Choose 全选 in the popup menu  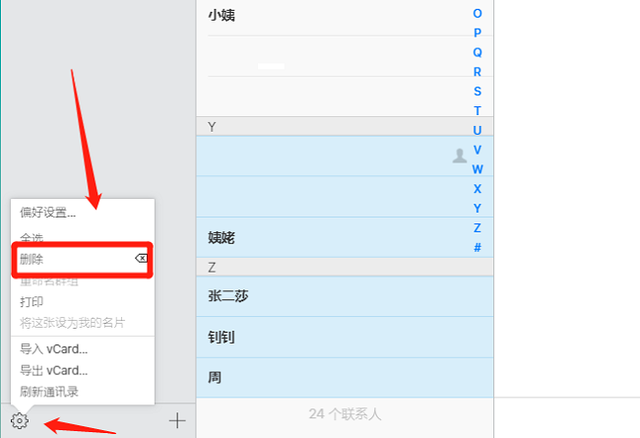point(31,237)
